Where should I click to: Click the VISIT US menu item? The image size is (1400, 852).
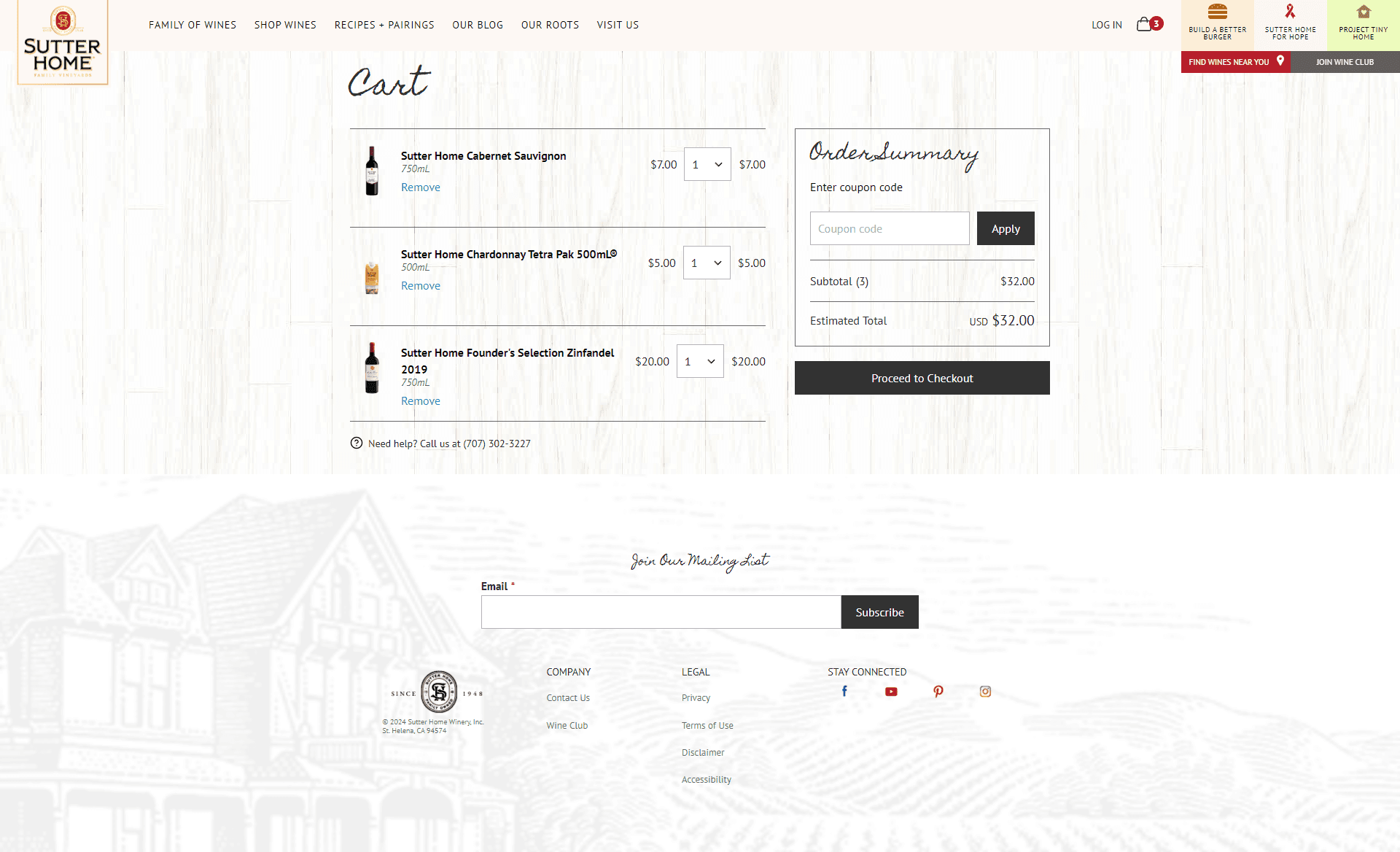point(616,24)
